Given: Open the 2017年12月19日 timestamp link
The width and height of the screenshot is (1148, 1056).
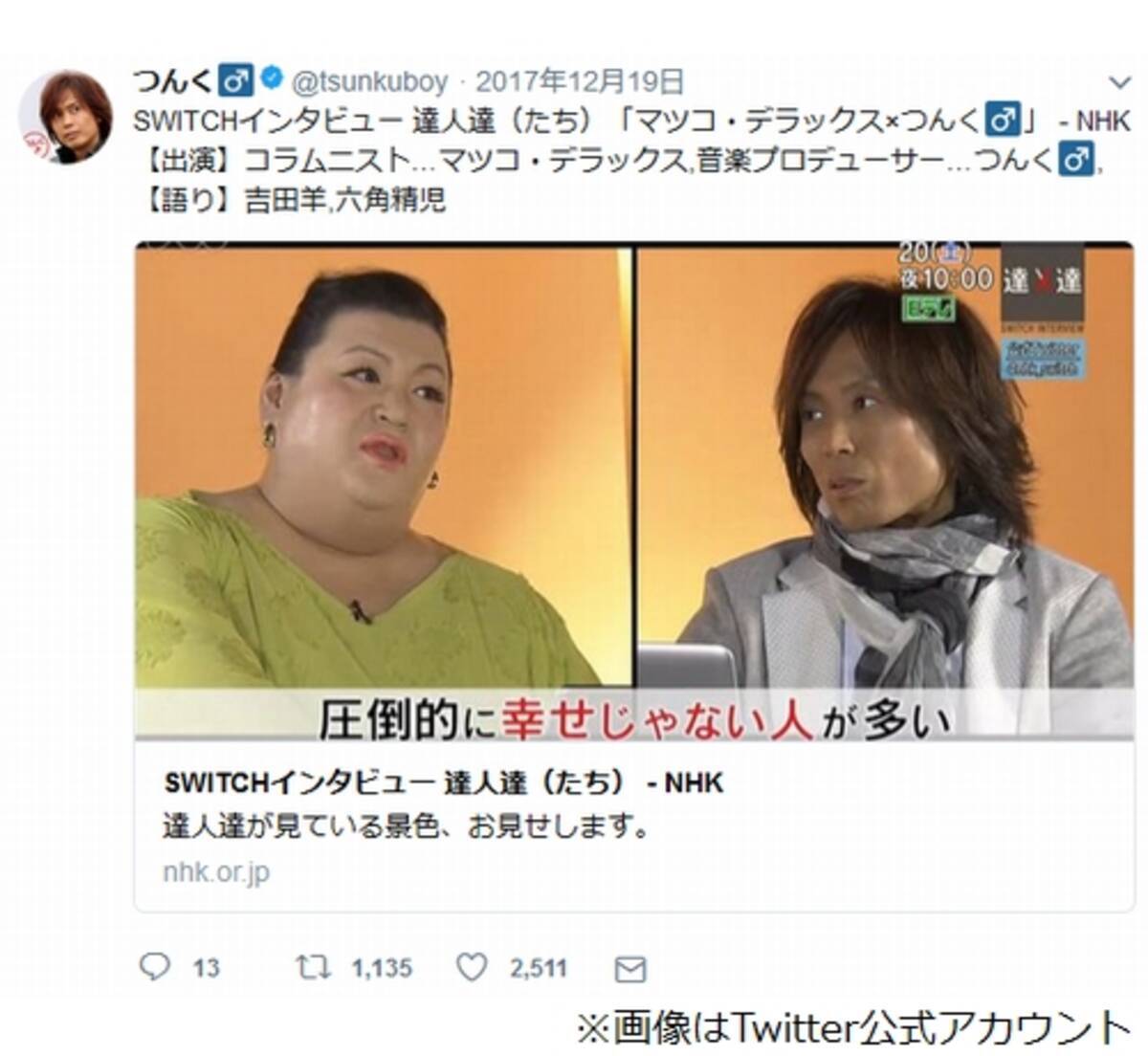Looking at the screenshot, I should (x=580, y=81).
